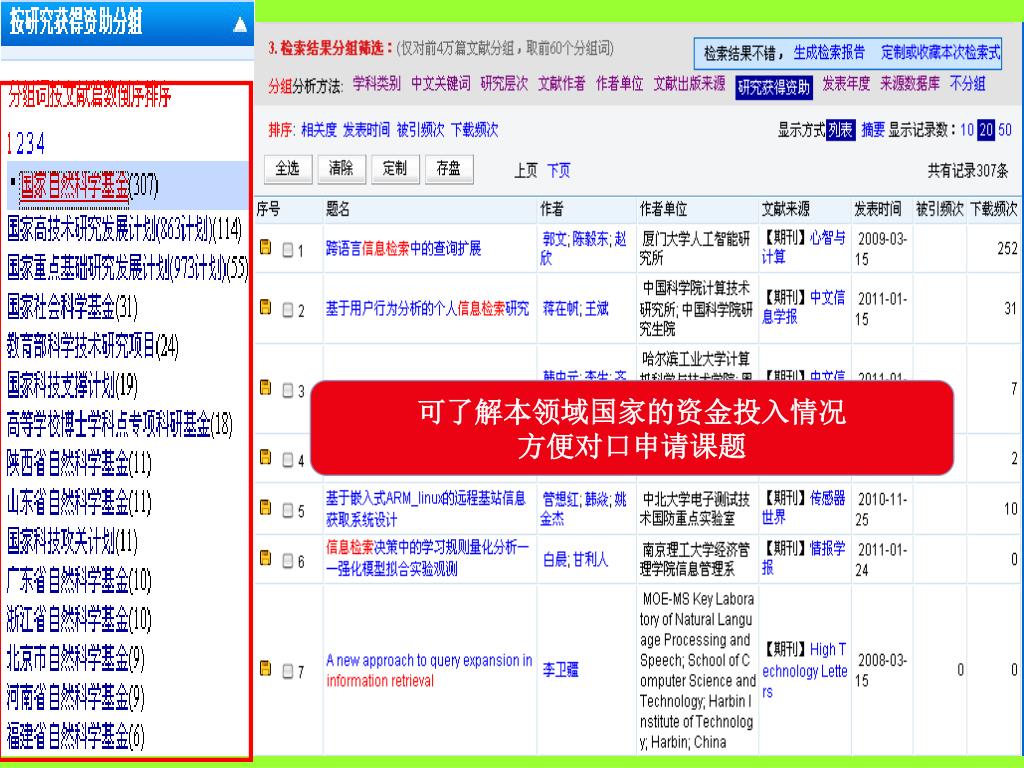Group results by 中文关键词
The width and height of the screenshot is (1024, 768).
441,84
